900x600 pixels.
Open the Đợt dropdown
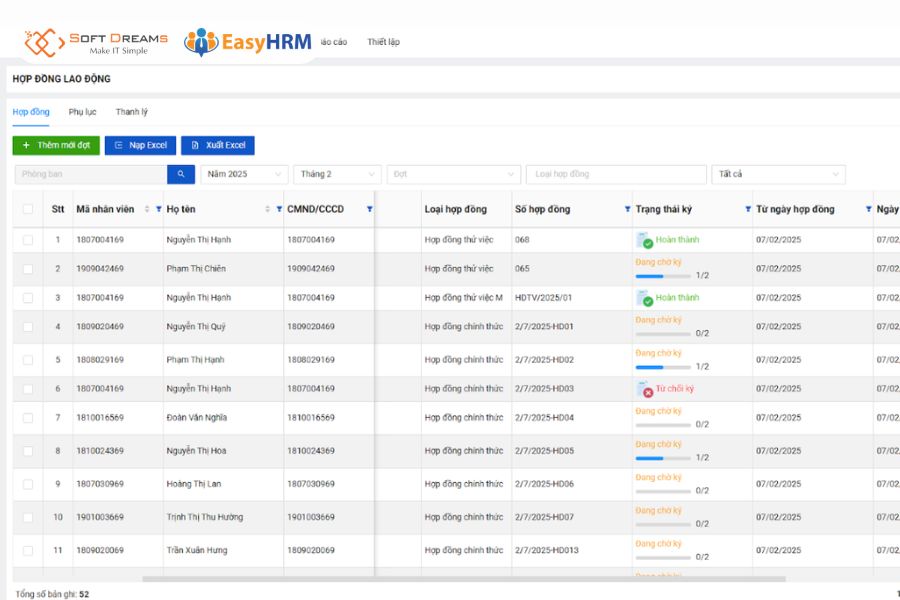(453, 174)
